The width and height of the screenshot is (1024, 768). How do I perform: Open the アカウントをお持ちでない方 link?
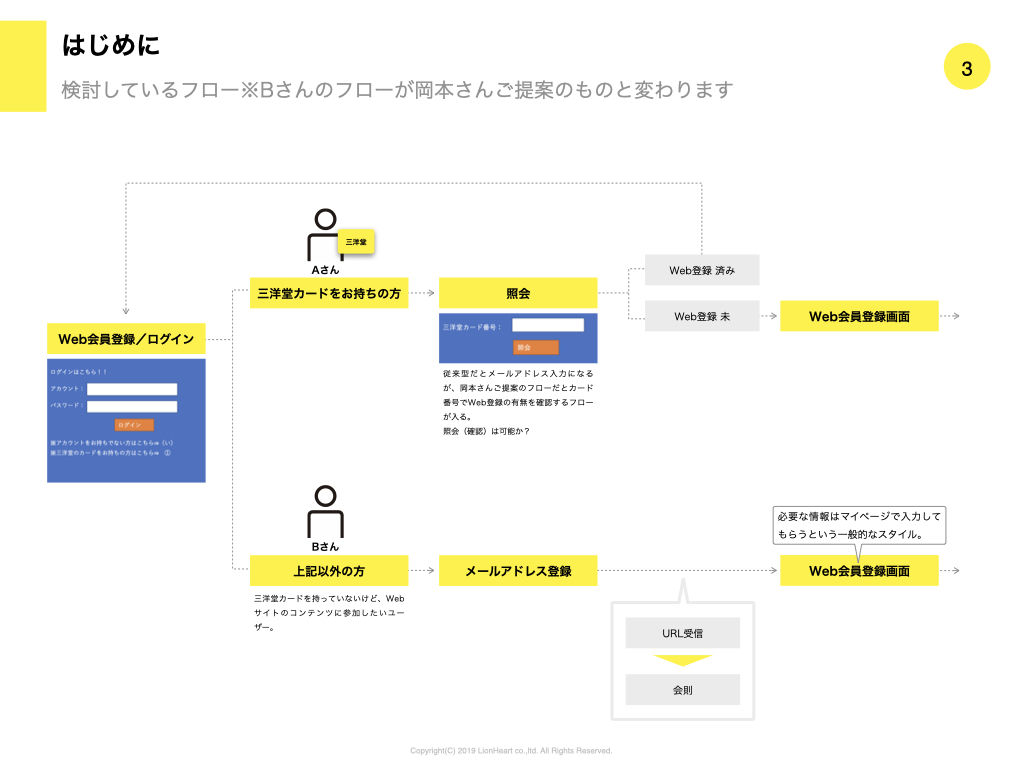[112, 442]
